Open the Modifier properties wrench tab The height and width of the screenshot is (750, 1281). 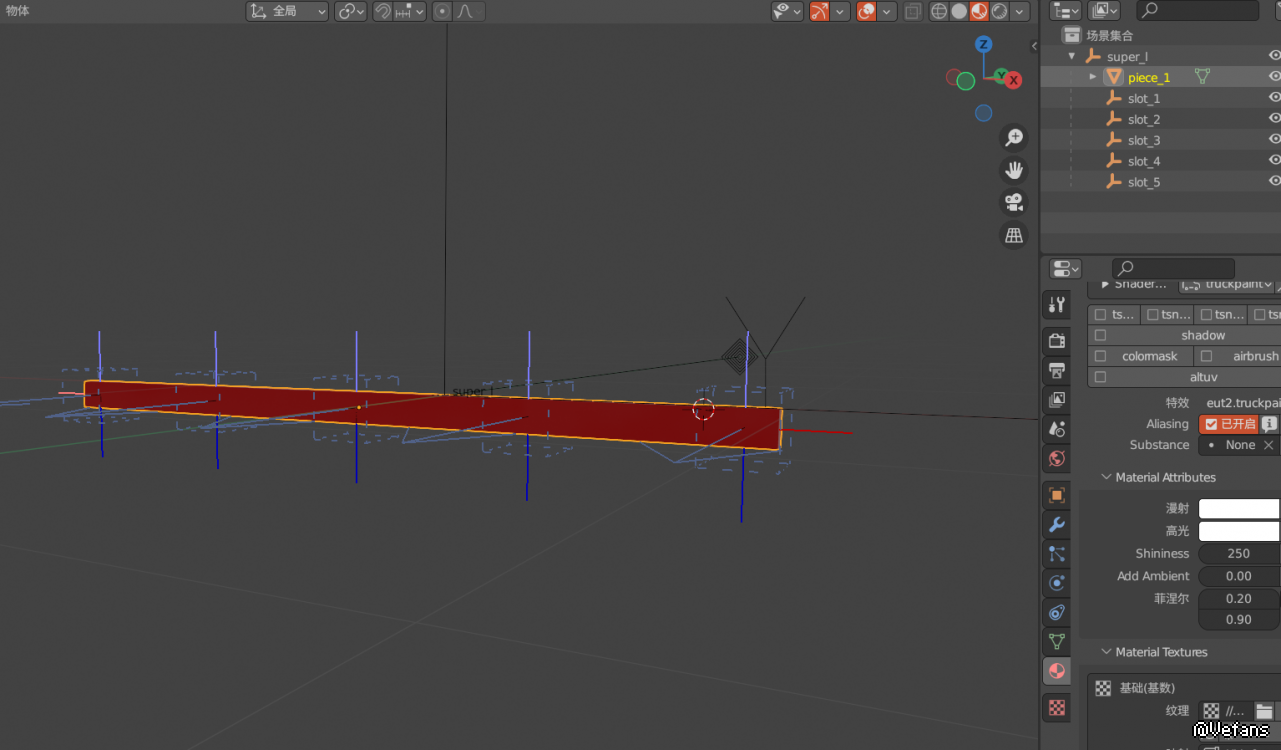[x=1057, y=525]
